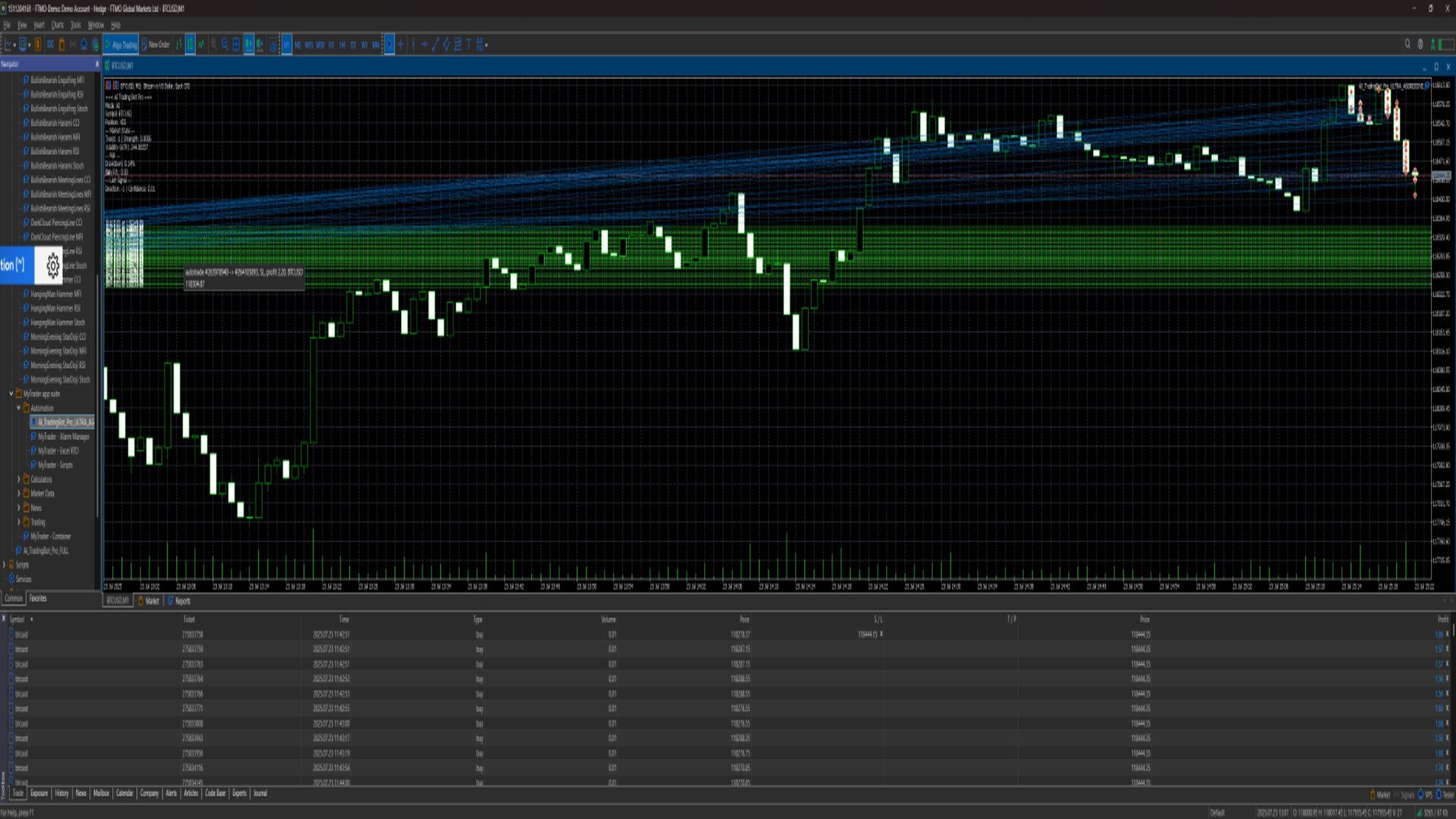Expand the Market Data folder
This screenshot has height=819, width=1456.
[18, 494]
